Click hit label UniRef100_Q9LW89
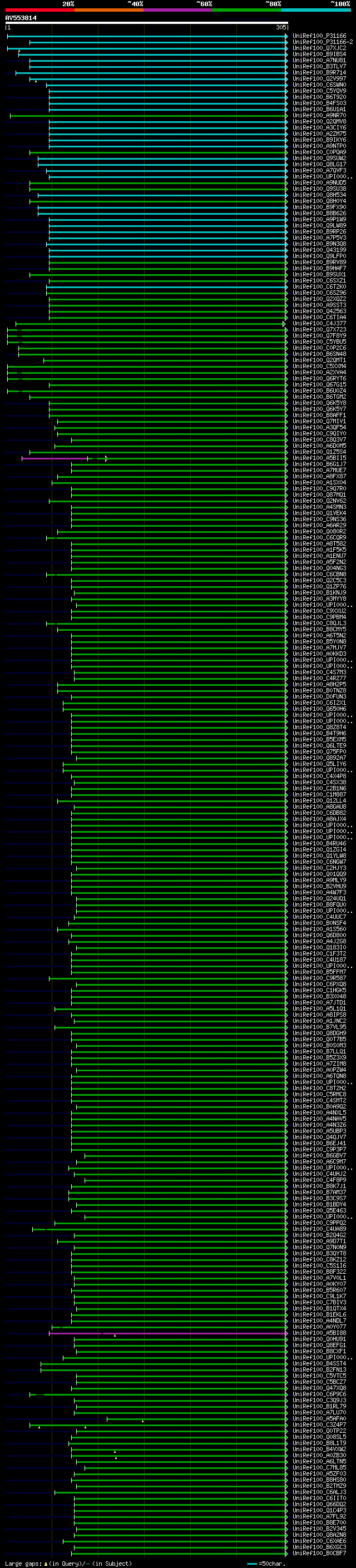The width and height of the screenshot is (356, 1568). (319, 225)
